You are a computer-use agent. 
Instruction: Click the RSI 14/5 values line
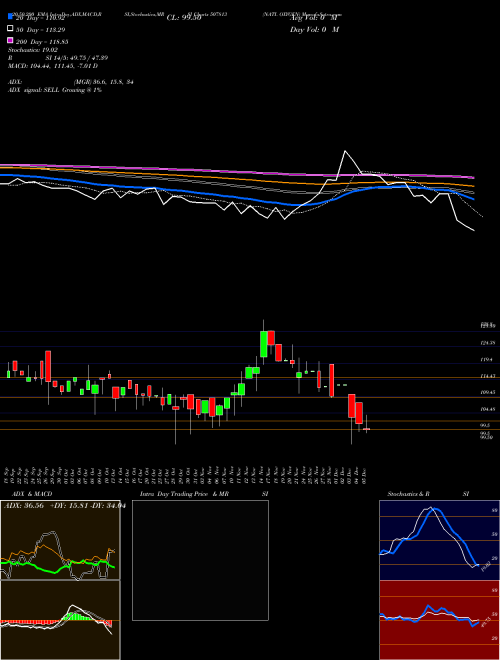(x=58, y=58)
